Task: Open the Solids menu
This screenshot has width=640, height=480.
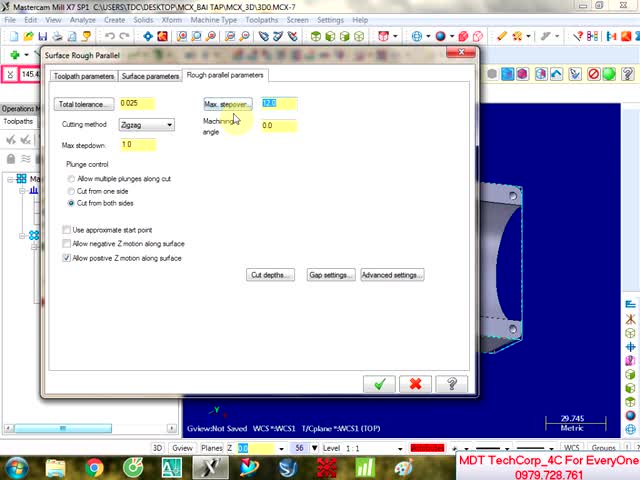Action: [x=143, y=20]
